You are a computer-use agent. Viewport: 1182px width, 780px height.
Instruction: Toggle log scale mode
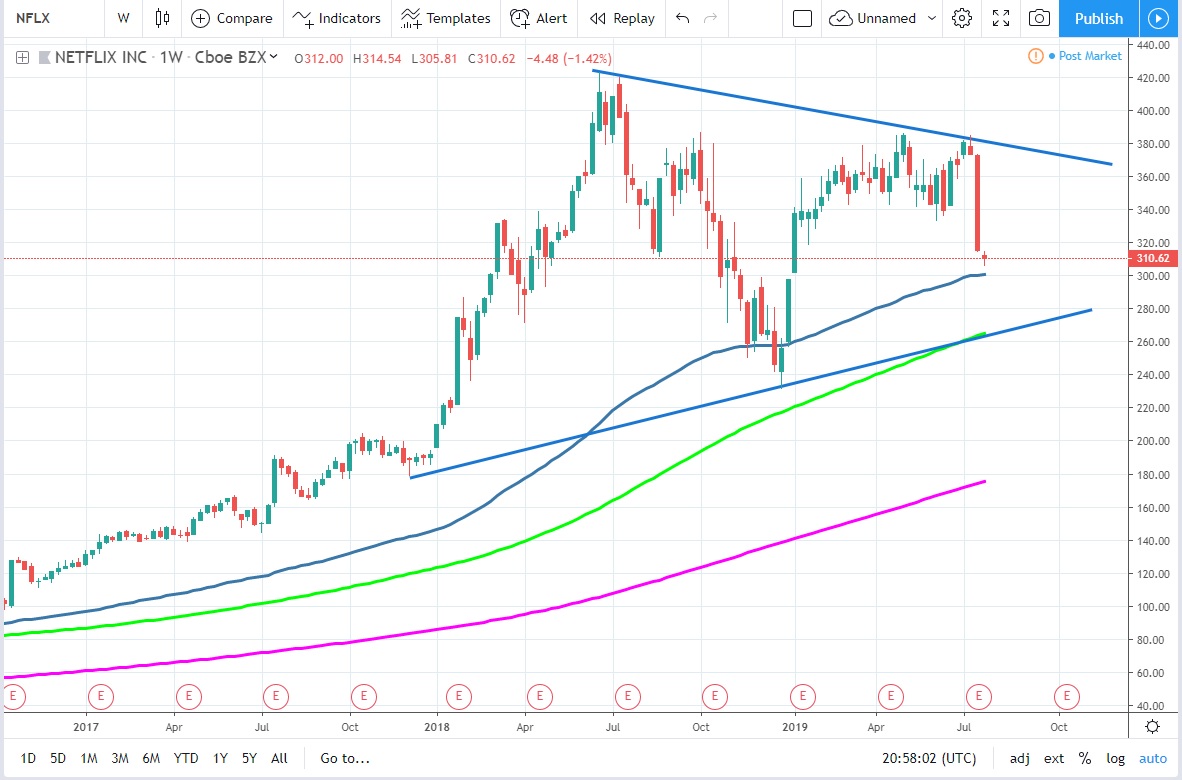1115,758
